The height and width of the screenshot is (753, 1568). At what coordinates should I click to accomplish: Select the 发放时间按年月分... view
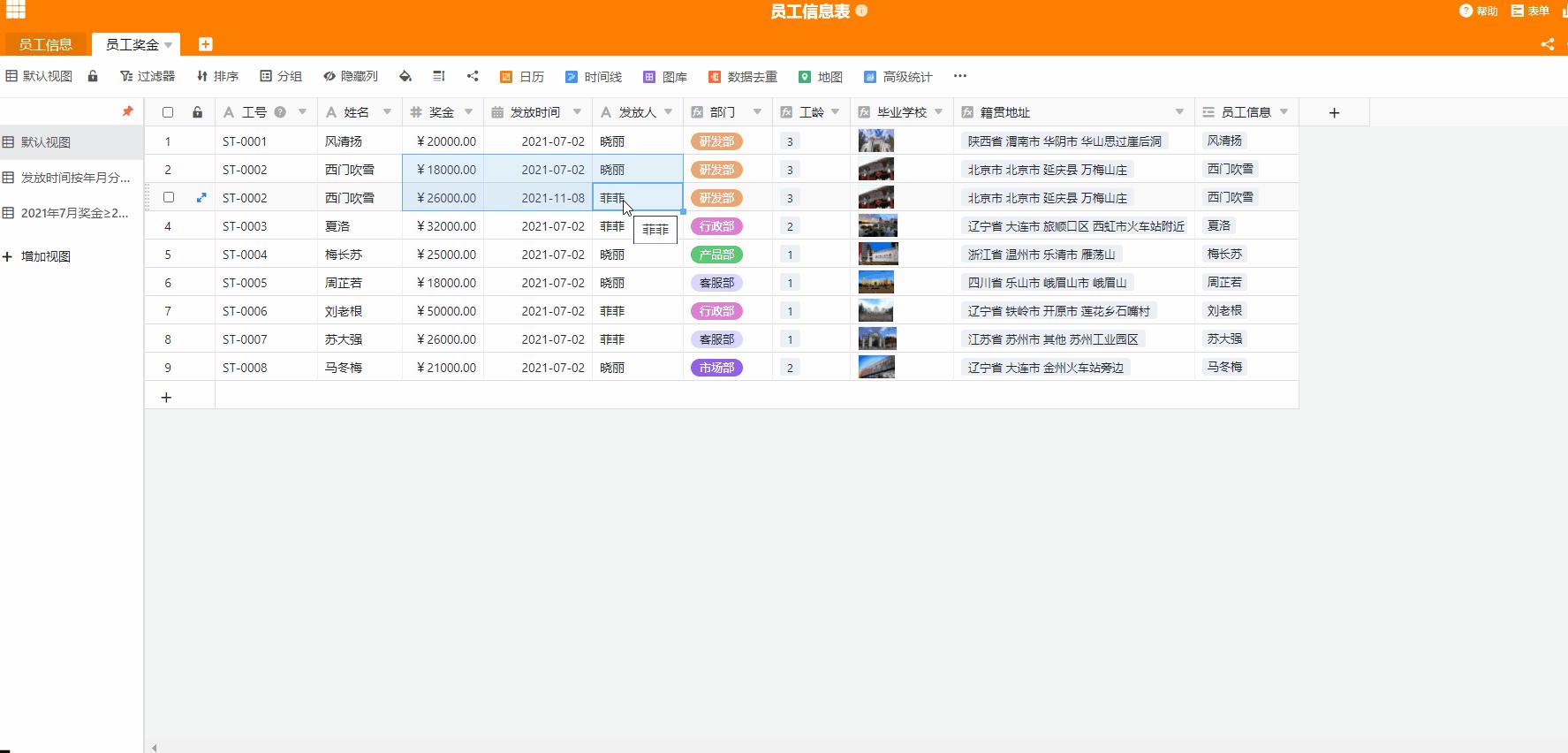click(x=72, y=178)
